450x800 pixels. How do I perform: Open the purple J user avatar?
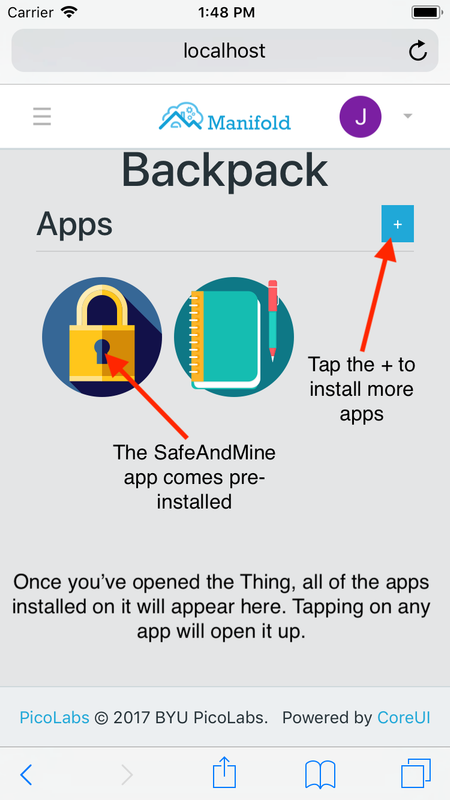tap(360, 117)
